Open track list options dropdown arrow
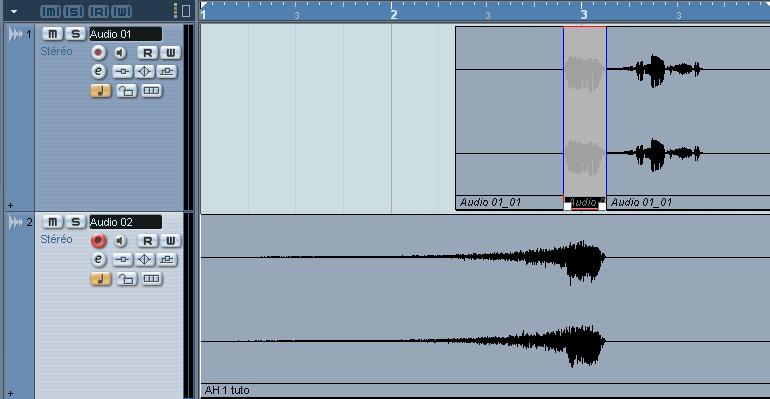The height and width of the screenshot is (399, 770). [14, 11]
